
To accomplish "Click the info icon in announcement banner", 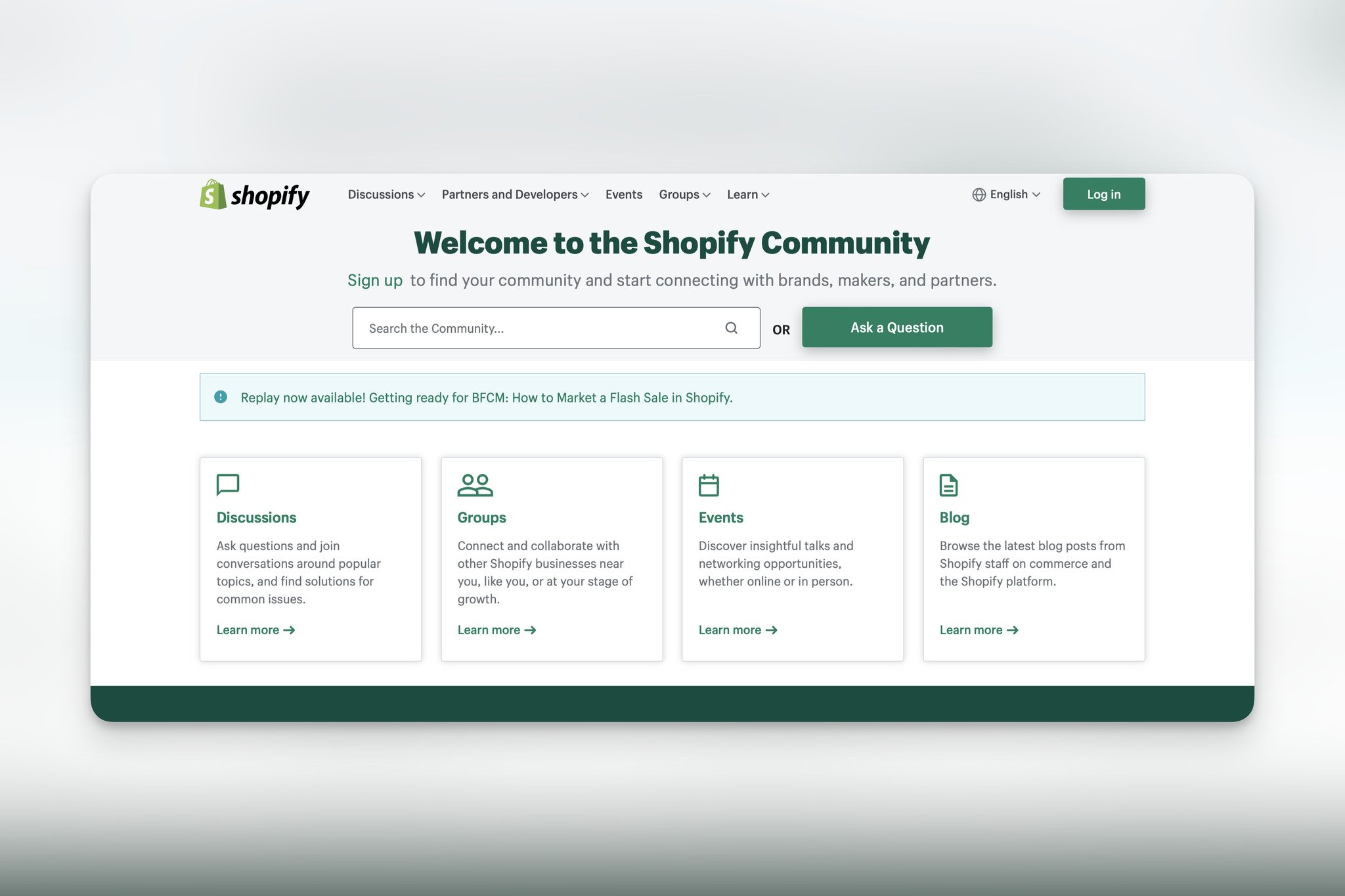I will [x=220, y=396].
